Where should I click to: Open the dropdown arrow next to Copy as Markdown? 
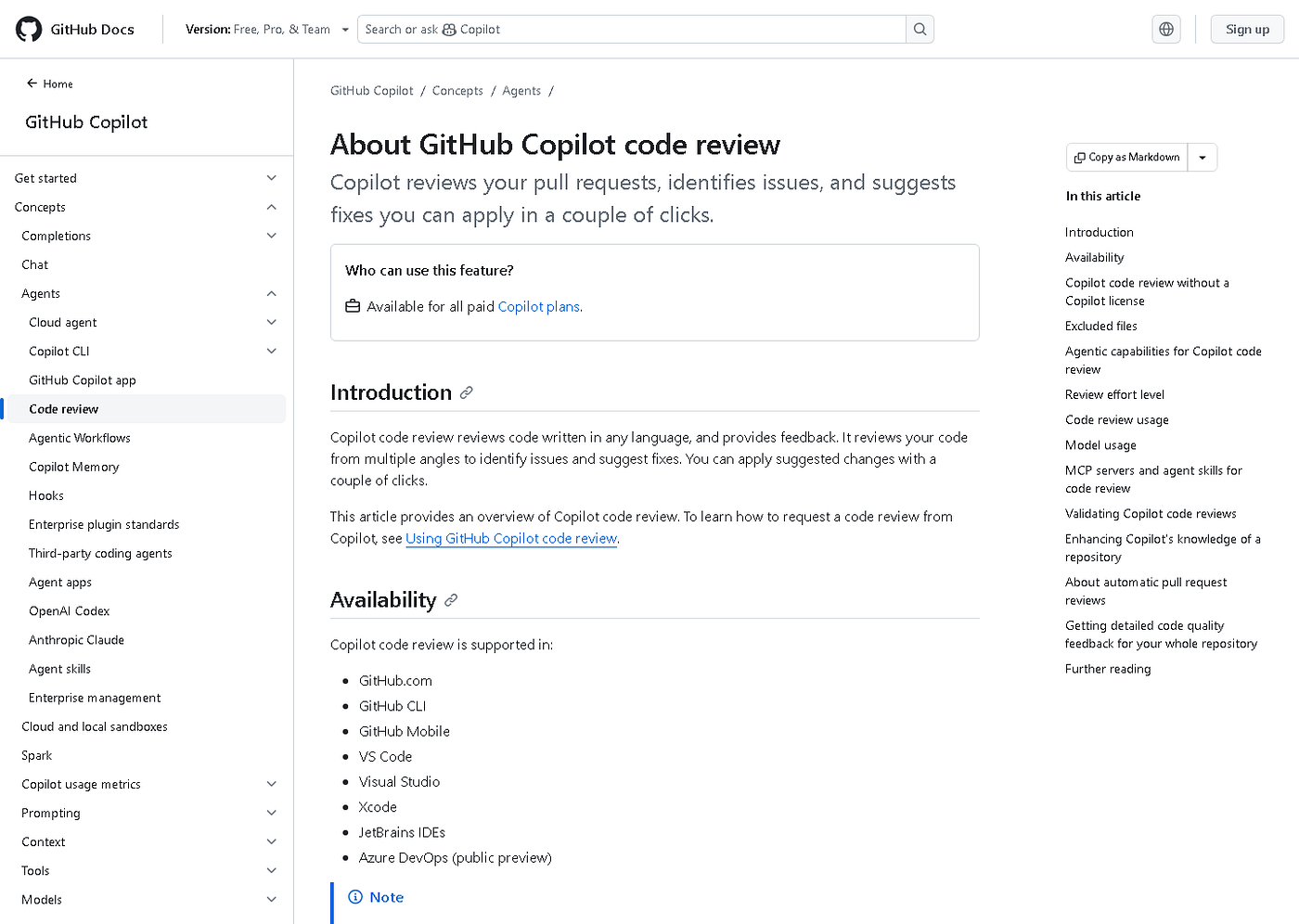[1203, 158]
